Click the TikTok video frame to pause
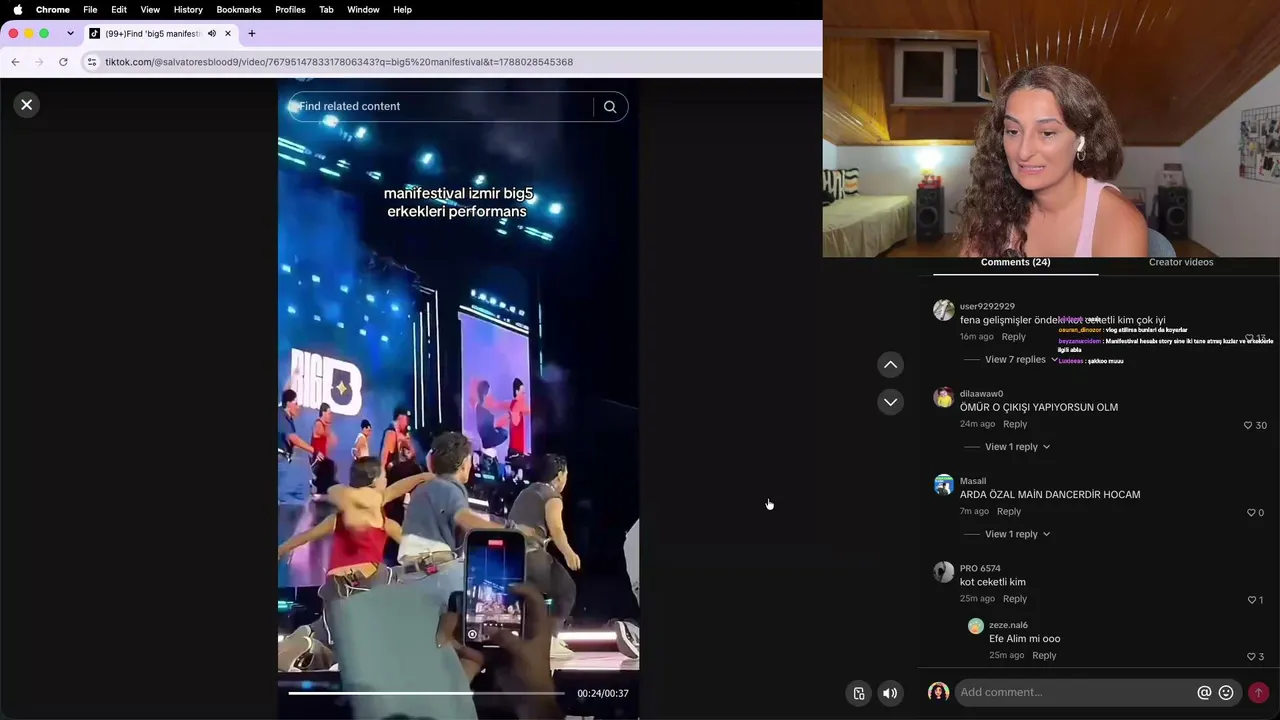 (x=458, y=400)
